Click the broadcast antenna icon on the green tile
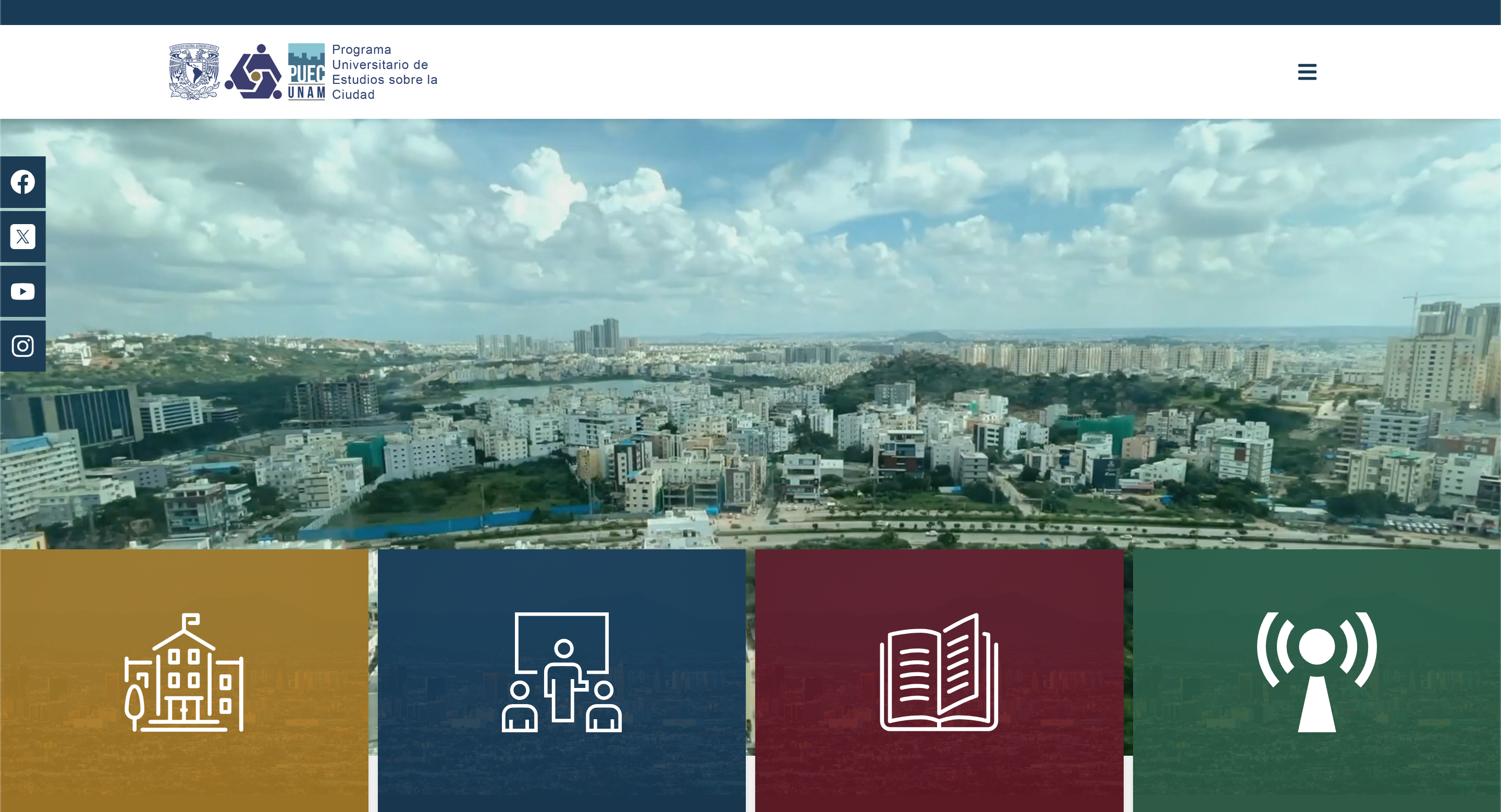 point(1317,672)
